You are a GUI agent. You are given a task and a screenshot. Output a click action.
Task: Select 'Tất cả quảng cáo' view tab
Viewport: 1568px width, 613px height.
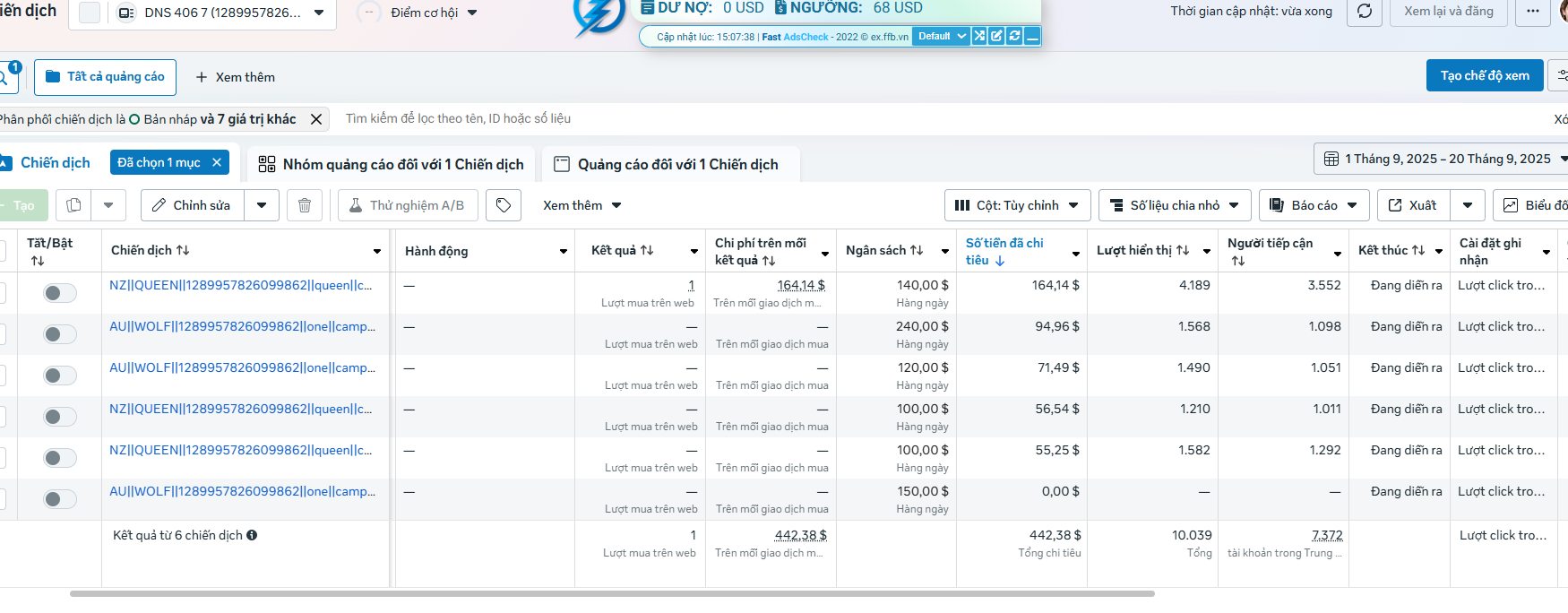pos(105,77)
